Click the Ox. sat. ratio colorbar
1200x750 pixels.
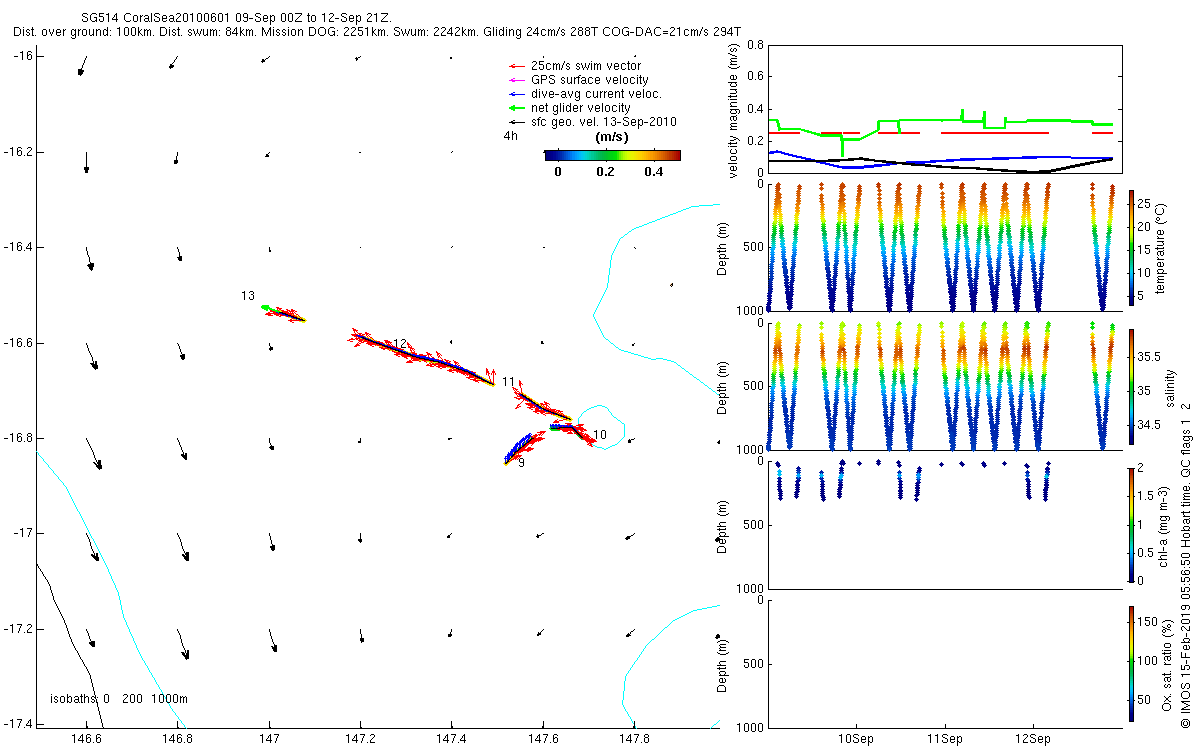[x=1132, y=663]
